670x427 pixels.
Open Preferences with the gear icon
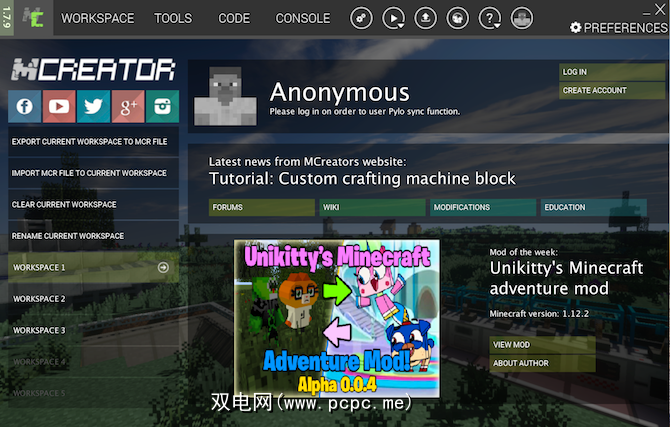pos(576,28)
